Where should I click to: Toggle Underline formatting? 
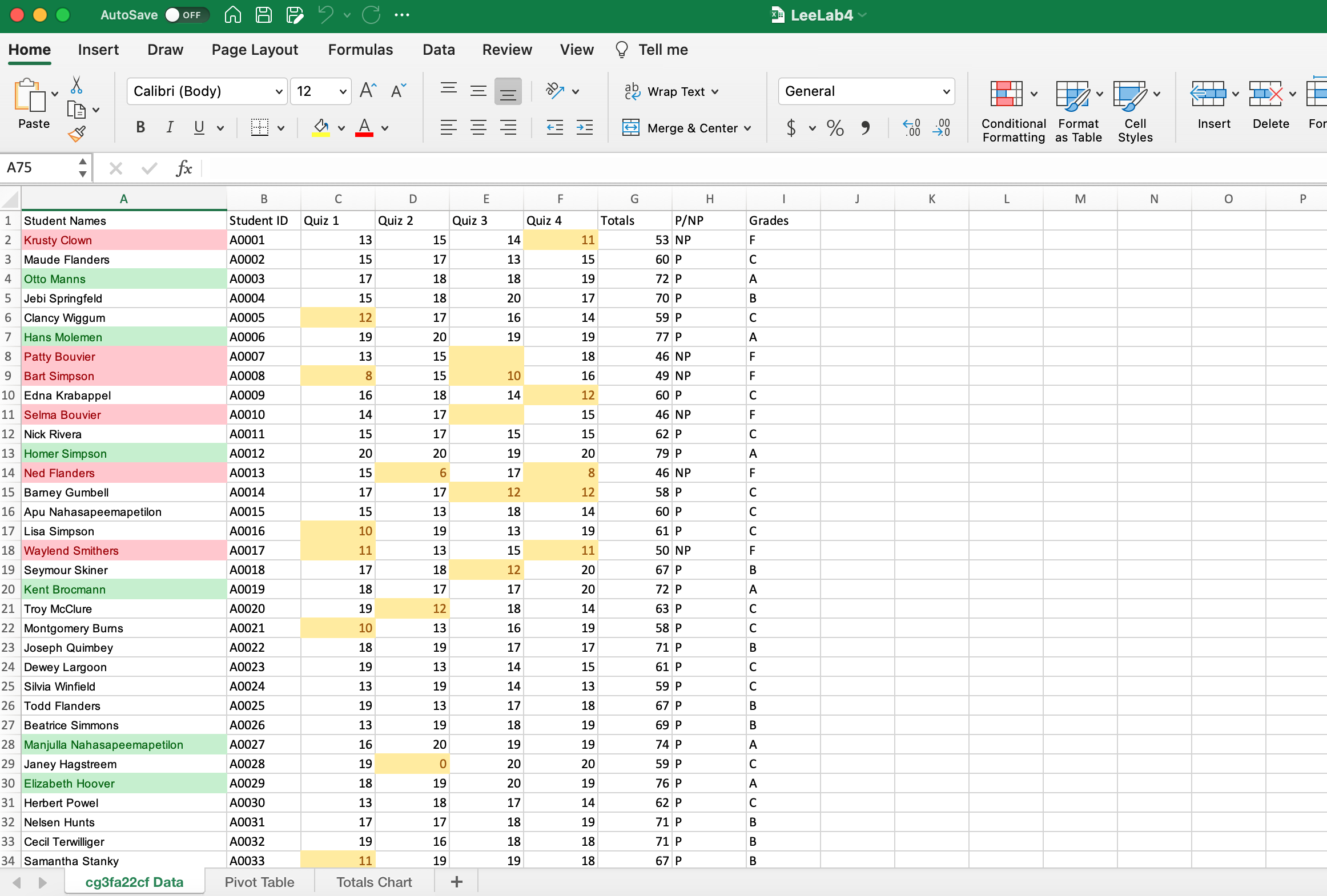click(199, 127)
